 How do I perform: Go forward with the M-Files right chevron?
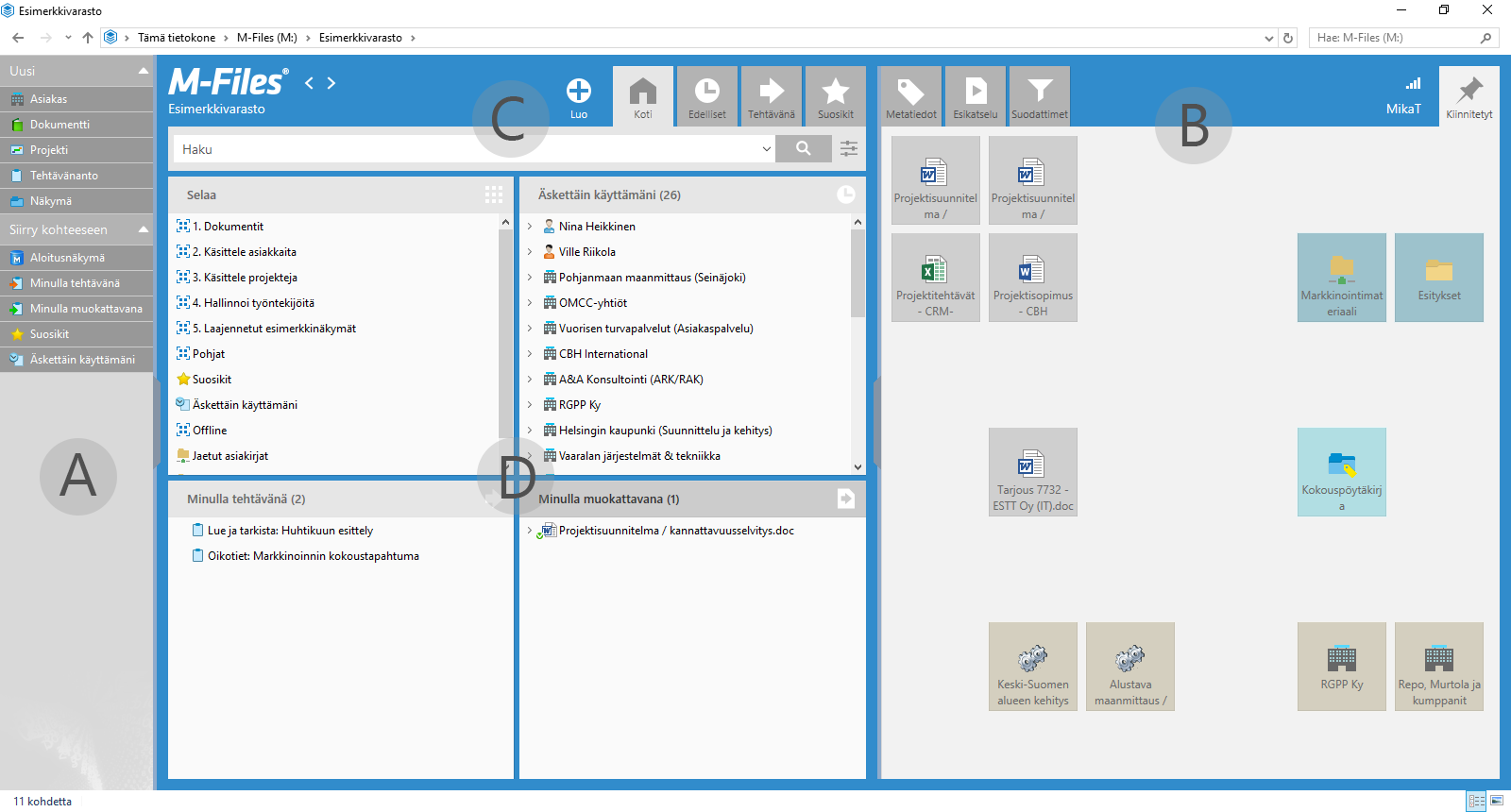pos(331,83)
